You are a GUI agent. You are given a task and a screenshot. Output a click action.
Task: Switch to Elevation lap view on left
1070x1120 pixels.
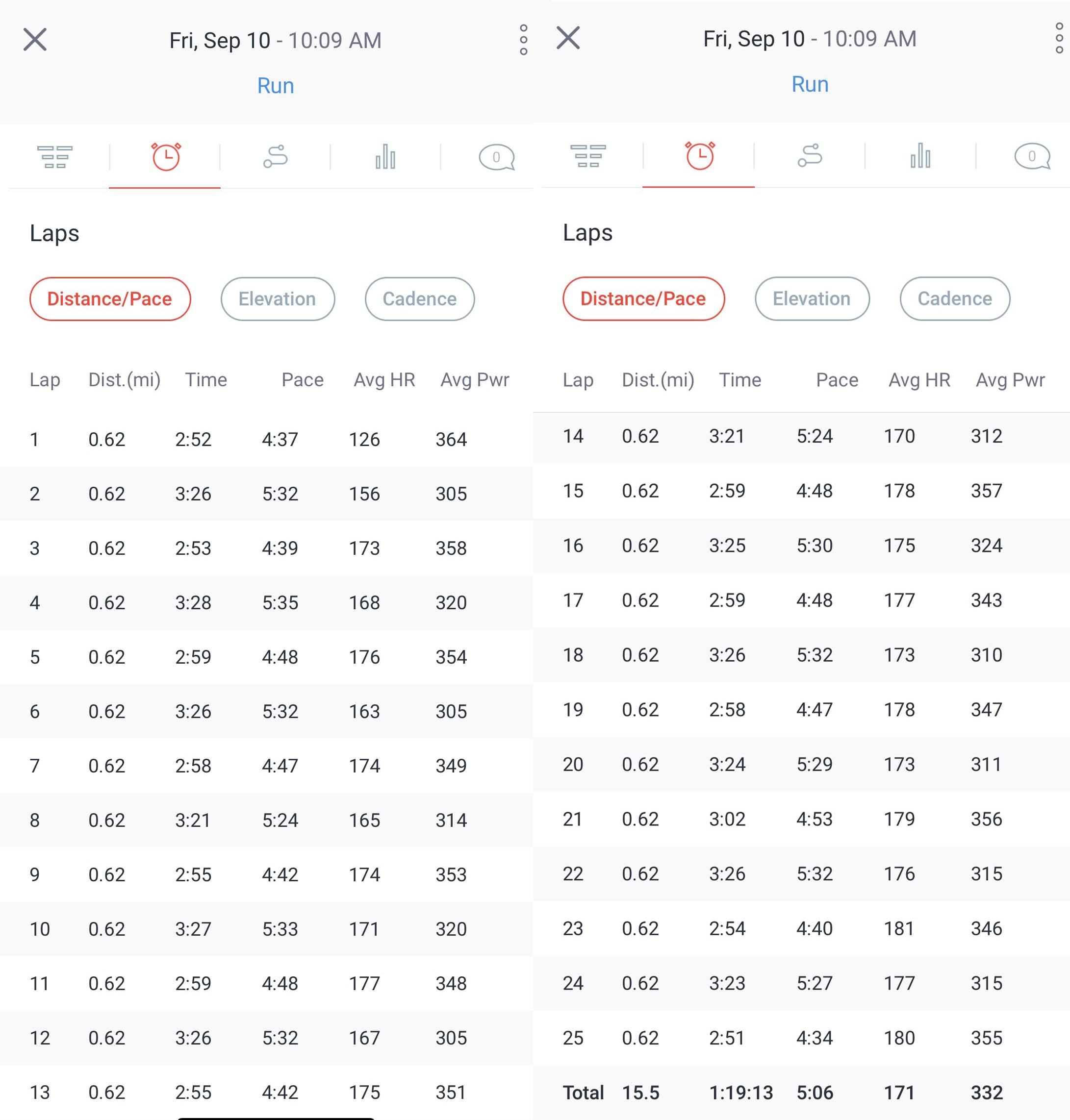point(277,299)
